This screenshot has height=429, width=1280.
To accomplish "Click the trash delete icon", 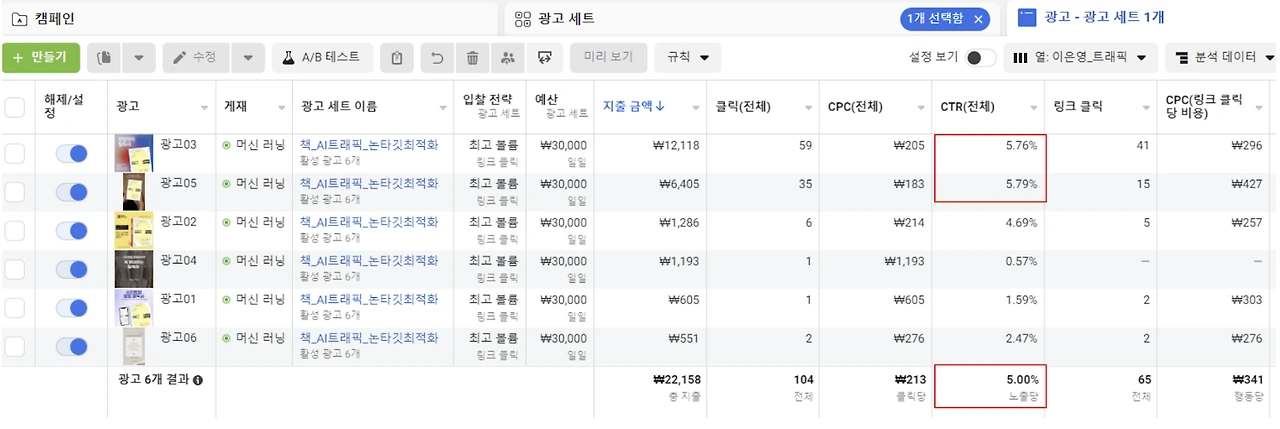I will (472, 57).
